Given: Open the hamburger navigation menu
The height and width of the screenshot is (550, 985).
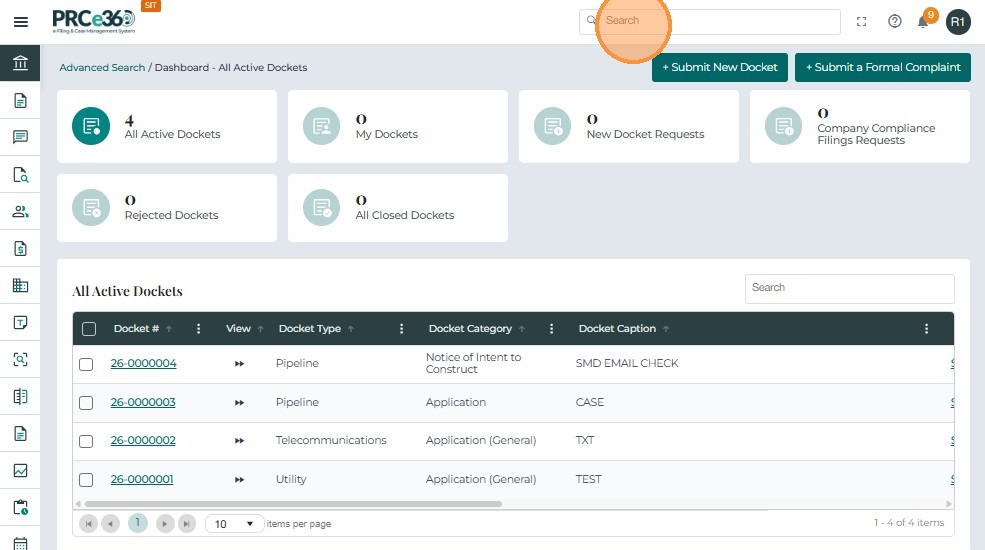Looking at the screenshot, I should (x=20, y=22).
